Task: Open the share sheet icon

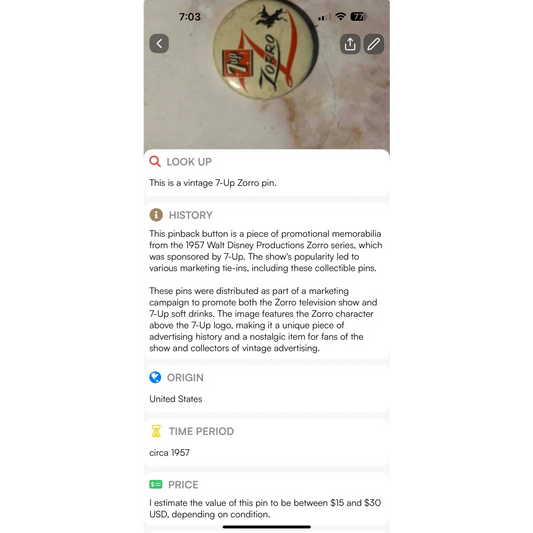Action: point(350,44)
